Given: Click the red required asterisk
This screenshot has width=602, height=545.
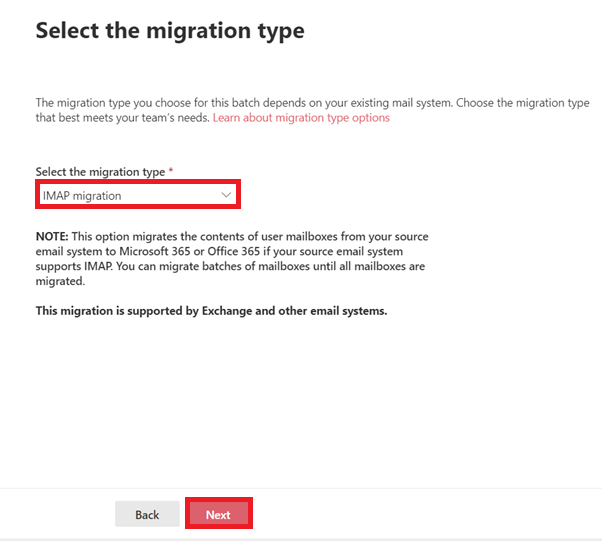Looking at the screenshot, I should tap(170, 172).
